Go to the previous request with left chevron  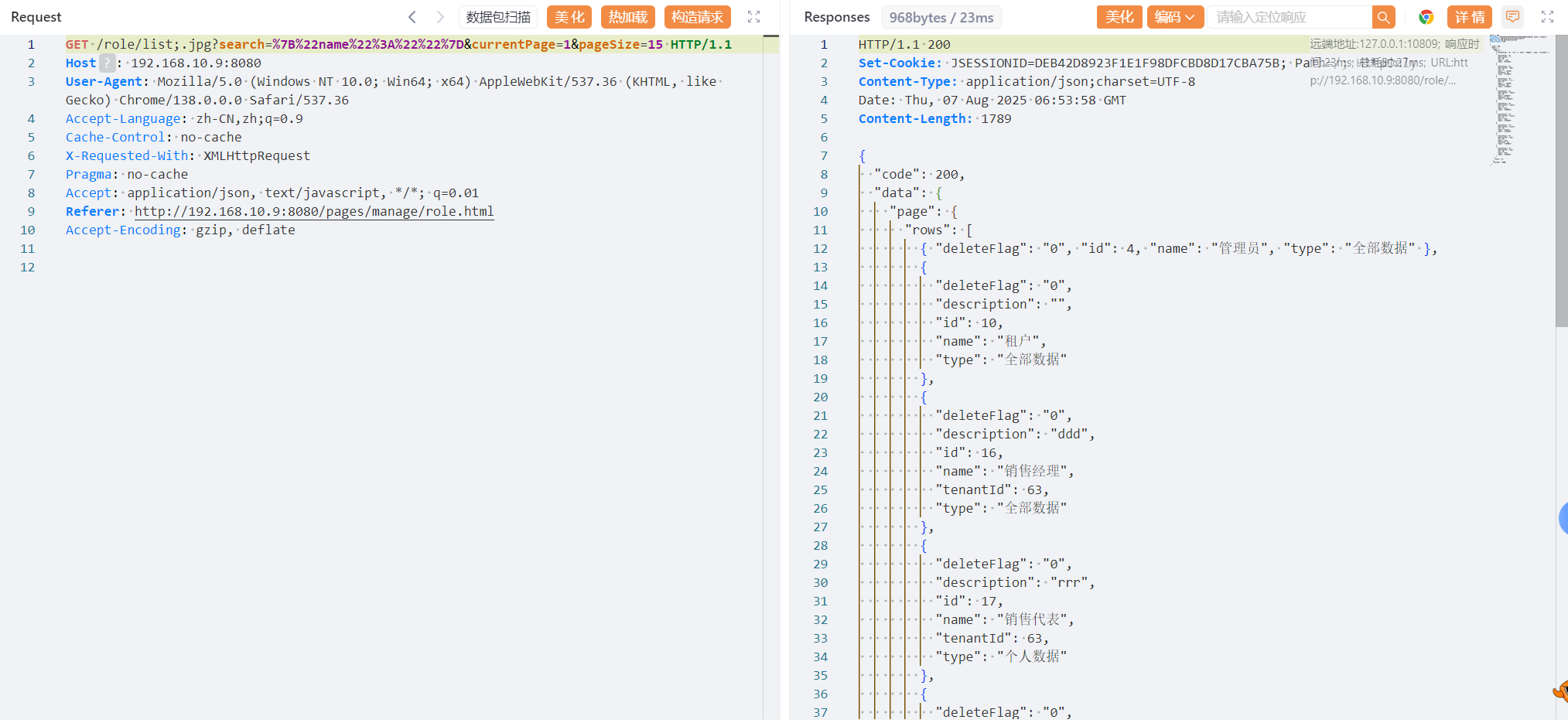tap(412, 17)
